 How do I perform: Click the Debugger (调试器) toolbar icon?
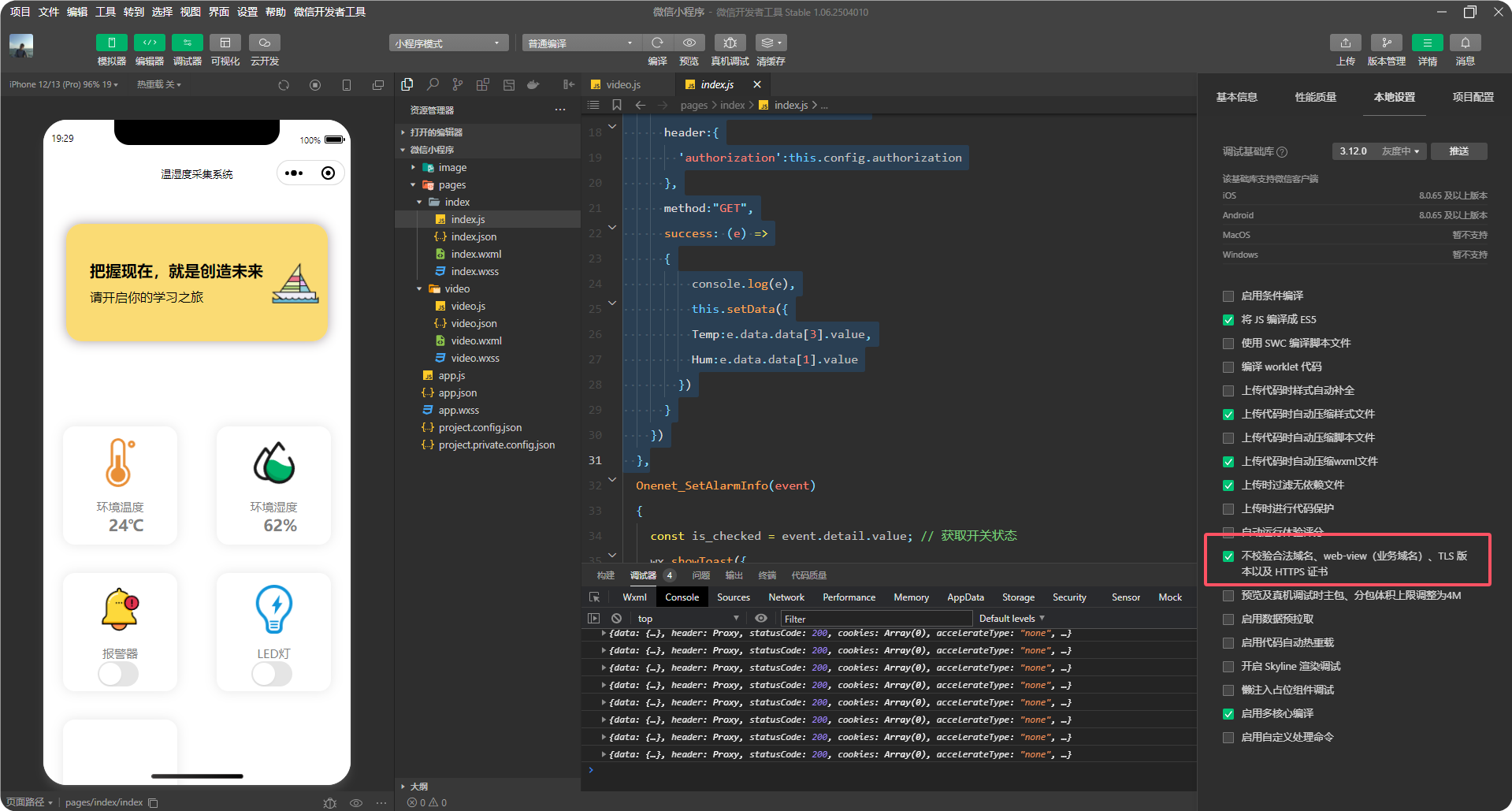coord(187,43)
